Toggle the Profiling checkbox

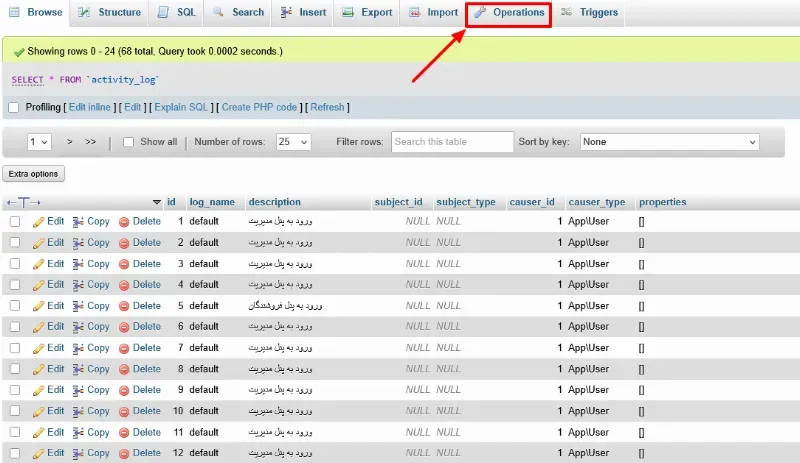tap(14, 107)
